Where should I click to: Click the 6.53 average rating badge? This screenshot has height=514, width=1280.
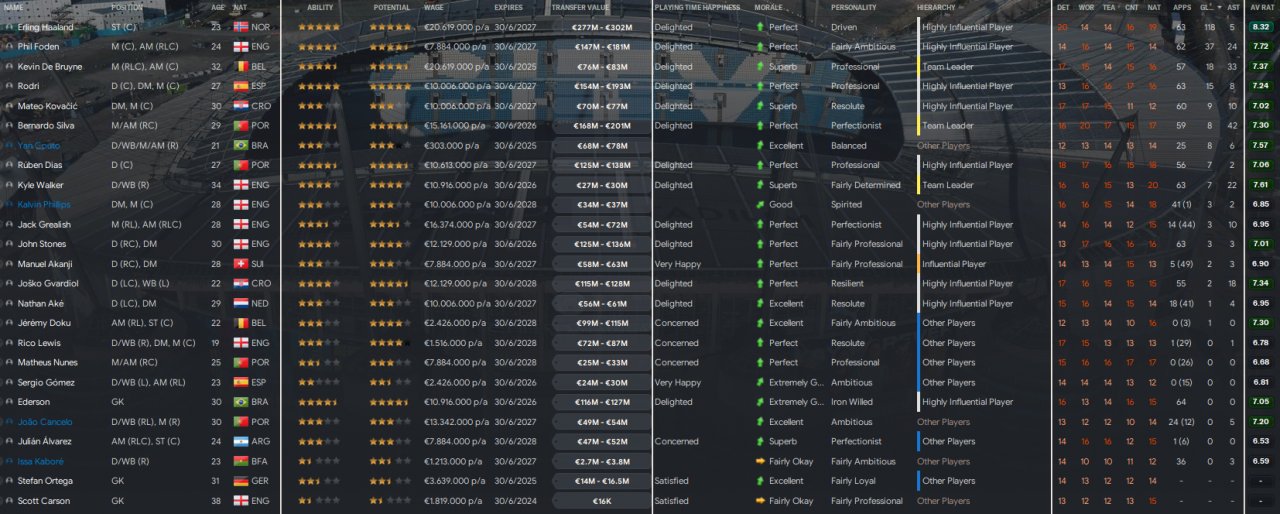point(1261,442)
